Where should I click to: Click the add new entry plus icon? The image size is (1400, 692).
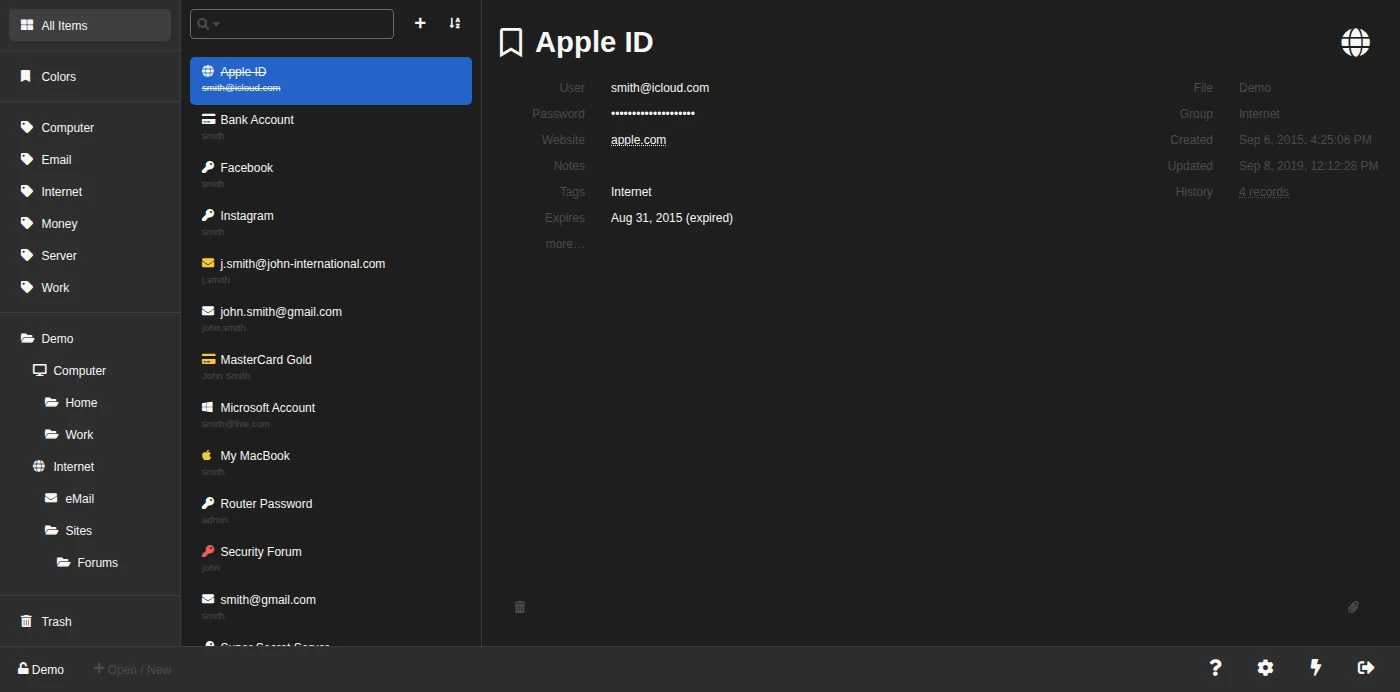pos(420,23)
